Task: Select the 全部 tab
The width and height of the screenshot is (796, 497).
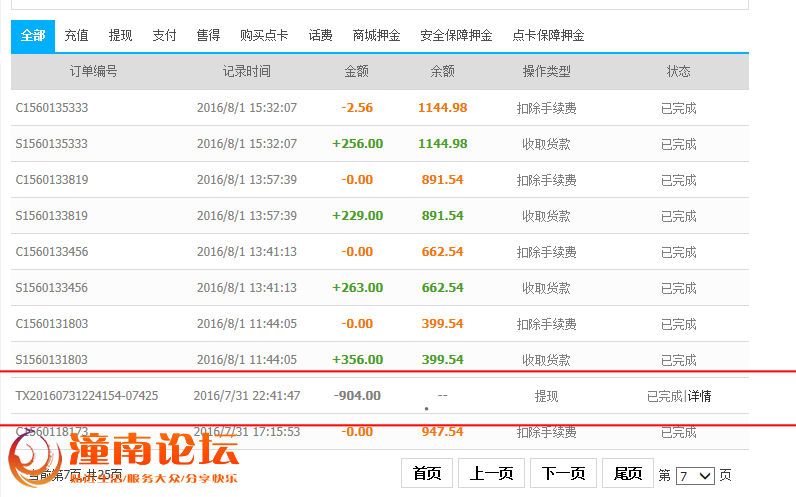Action: [33, 36]
